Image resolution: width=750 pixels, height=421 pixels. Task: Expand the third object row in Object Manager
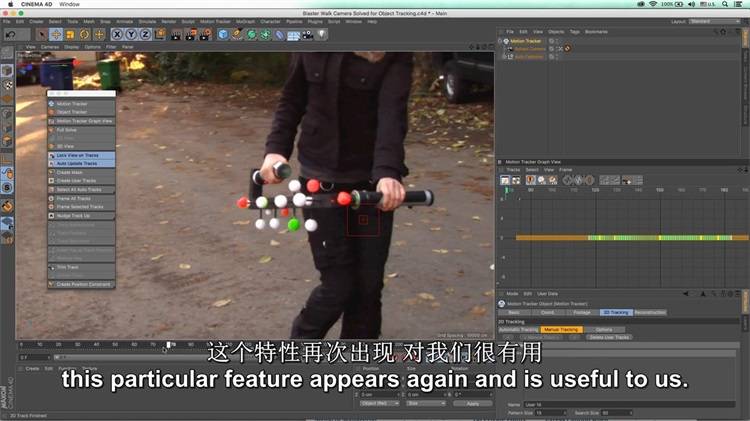pyautogui.click(x=504, y=56)
